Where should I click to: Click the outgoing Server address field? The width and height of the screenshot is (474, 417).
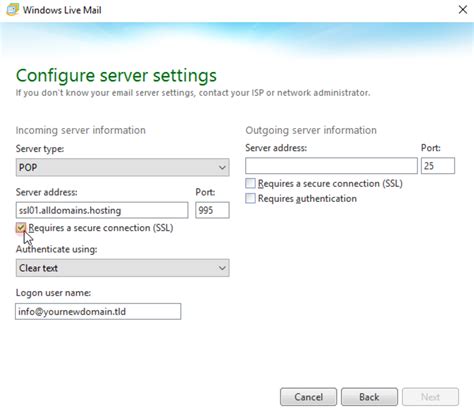pyautogui.click(x=331, y=166)
